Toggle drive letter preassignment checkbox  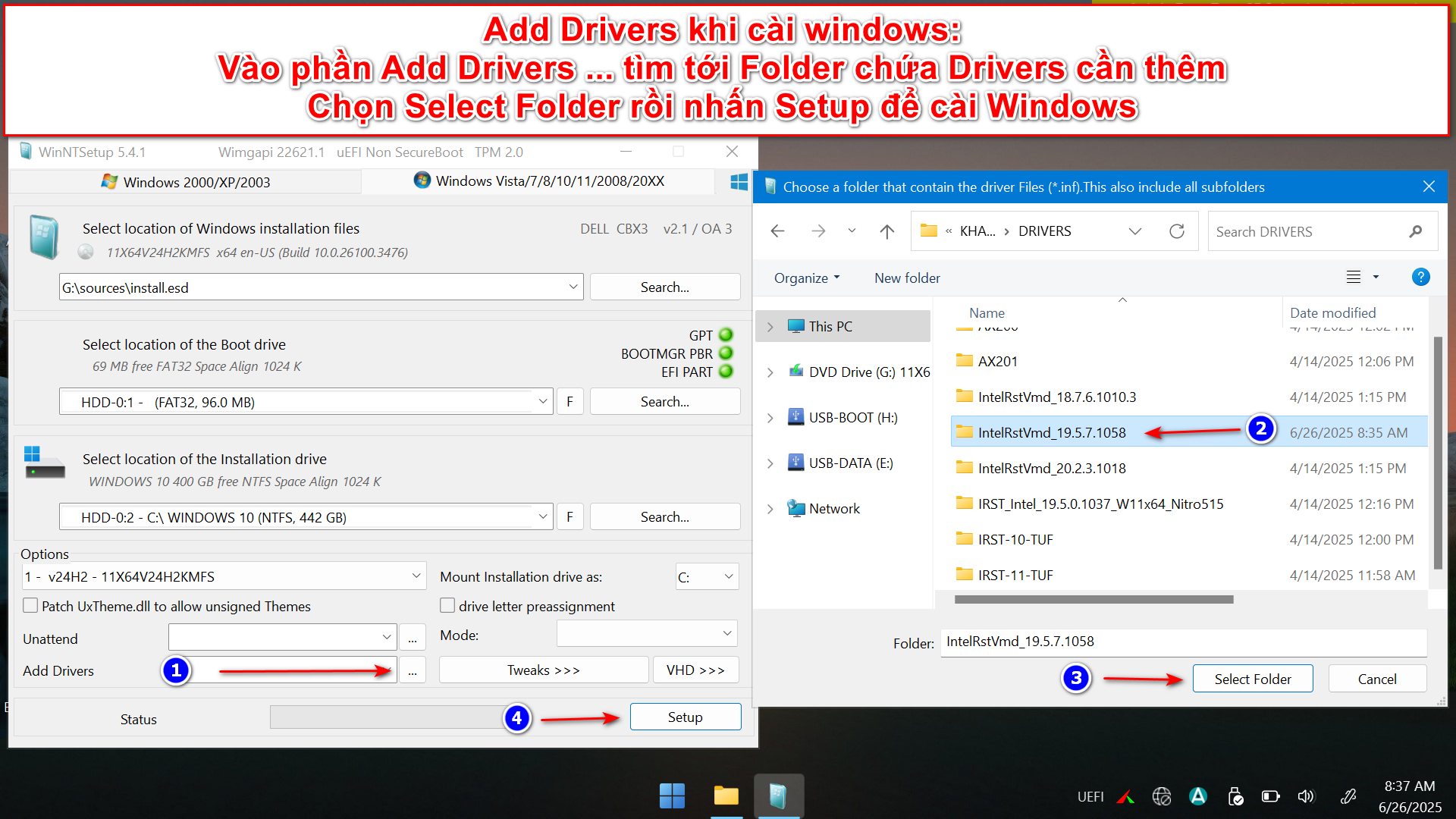(x=447, y=606)
